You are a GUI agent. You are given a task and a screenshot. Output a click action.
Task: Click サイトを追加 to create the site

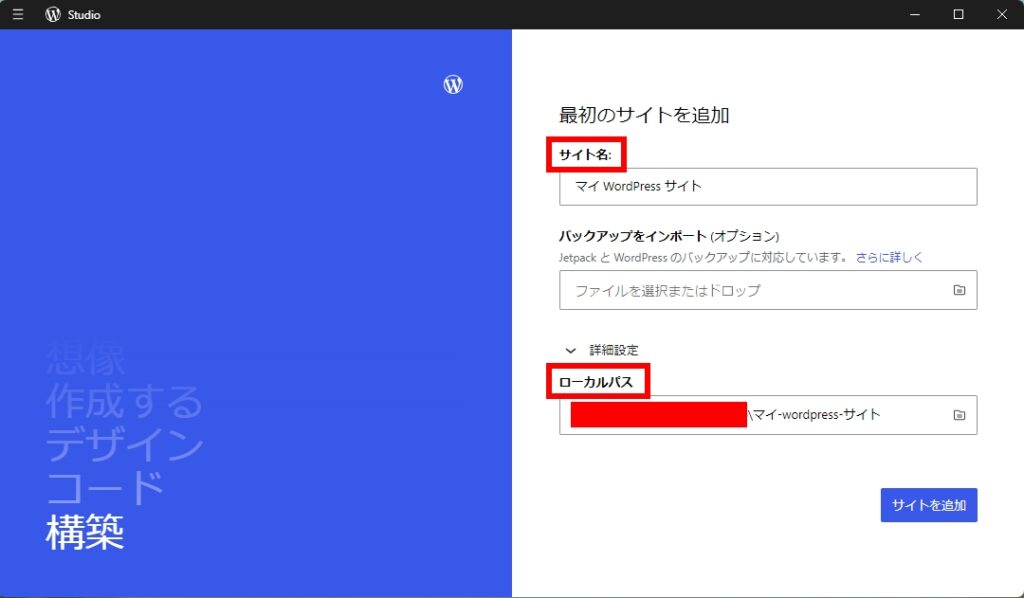[x=928, y=505]
